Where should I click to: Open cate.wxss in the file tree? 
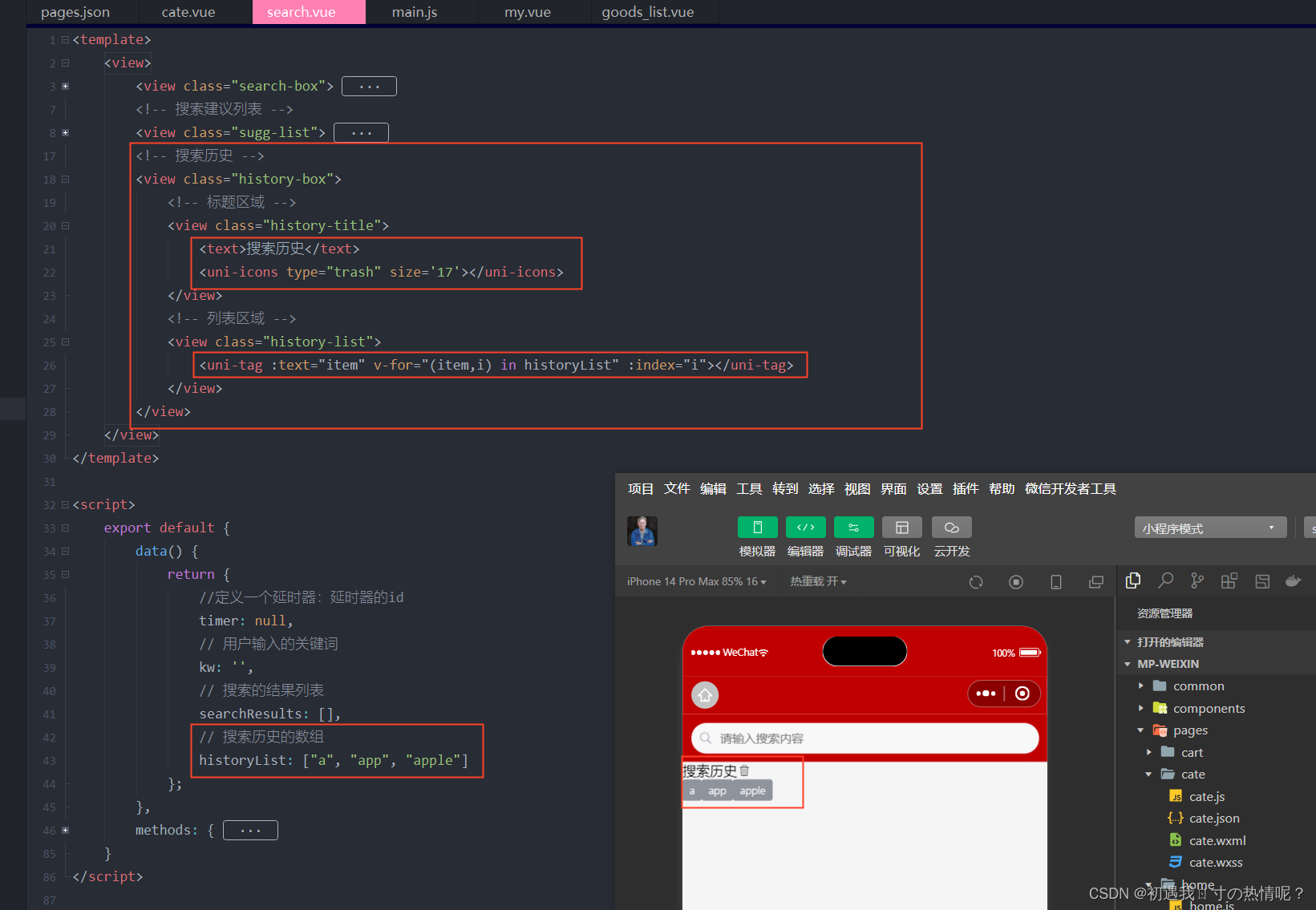coord(1216,863)
